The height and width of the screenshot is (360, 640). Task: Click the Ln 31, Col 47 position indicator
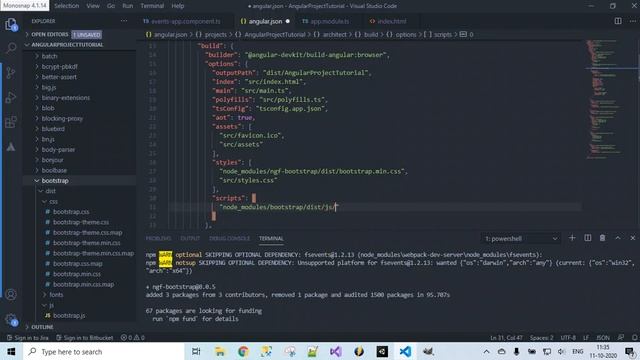click(507, 338)
